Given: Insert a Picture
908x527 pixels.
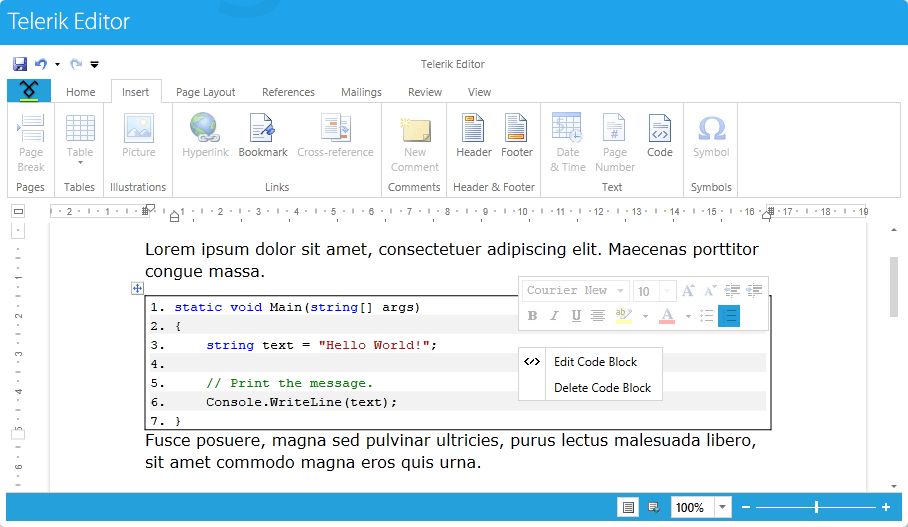Looking at the screenshot, I should tap(138, 136).
